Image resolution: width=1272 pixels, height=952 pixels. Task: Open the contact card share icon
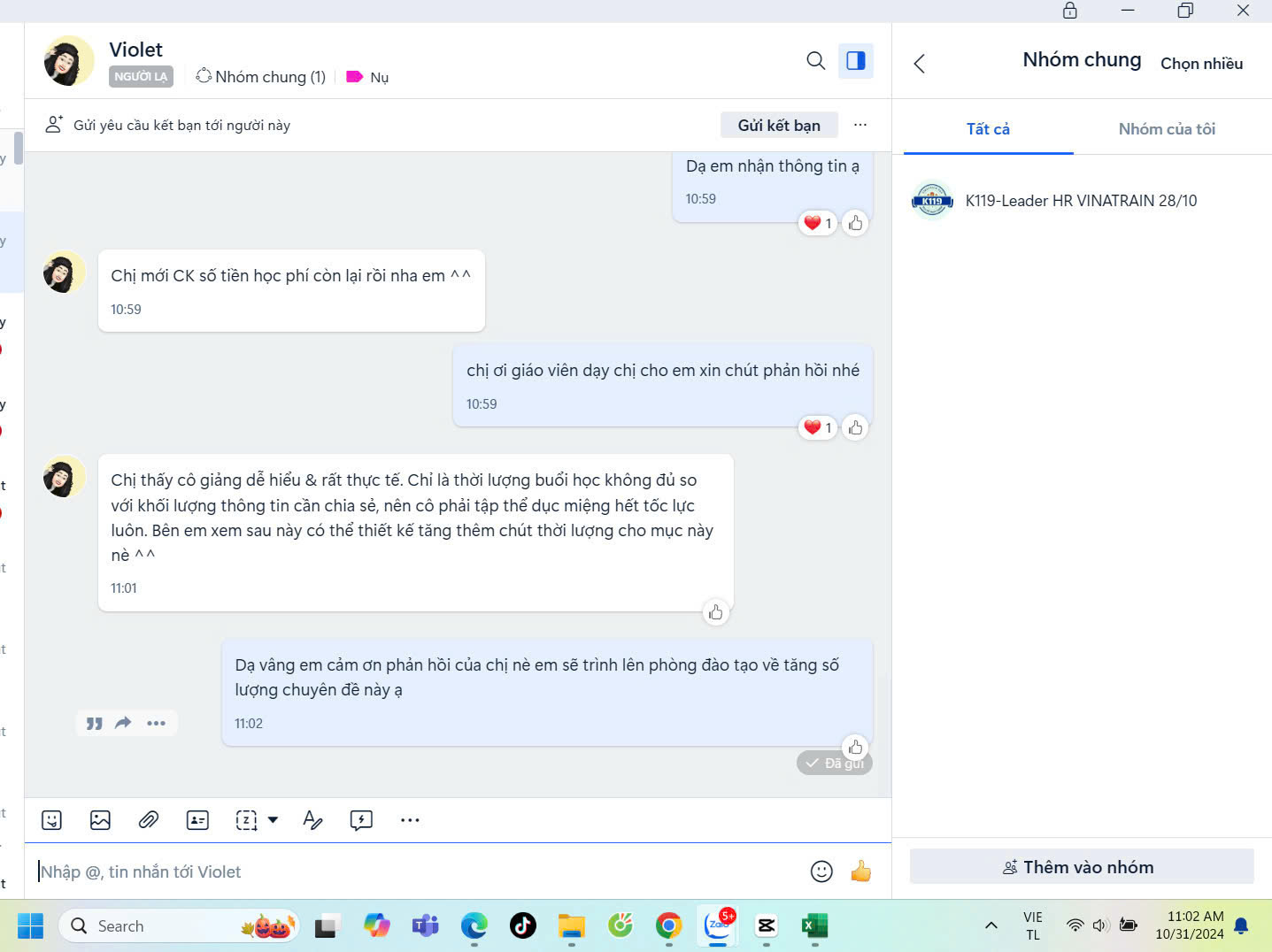click(197, 820)
